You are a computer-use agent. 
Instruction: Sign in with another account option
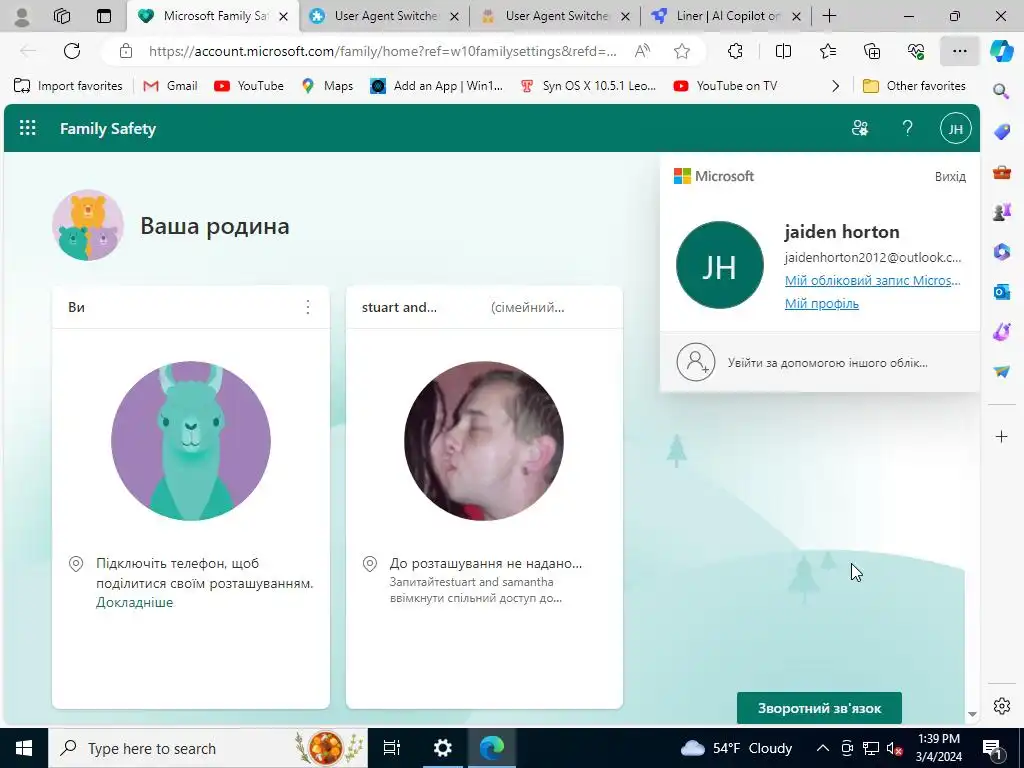[x=820, y=362]
